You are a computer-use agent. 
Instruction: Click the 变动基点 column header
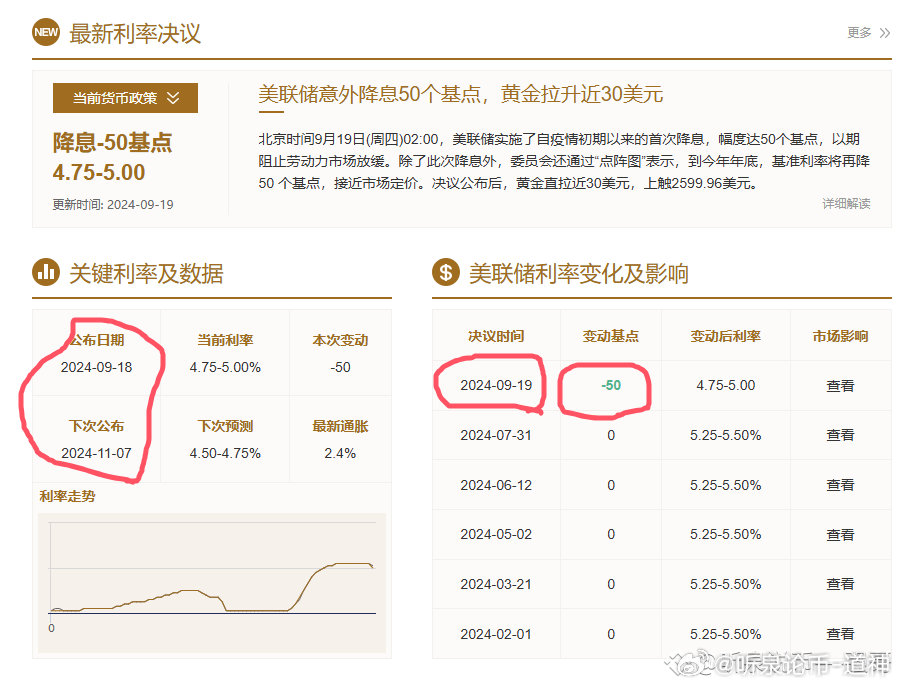point(611,336)
